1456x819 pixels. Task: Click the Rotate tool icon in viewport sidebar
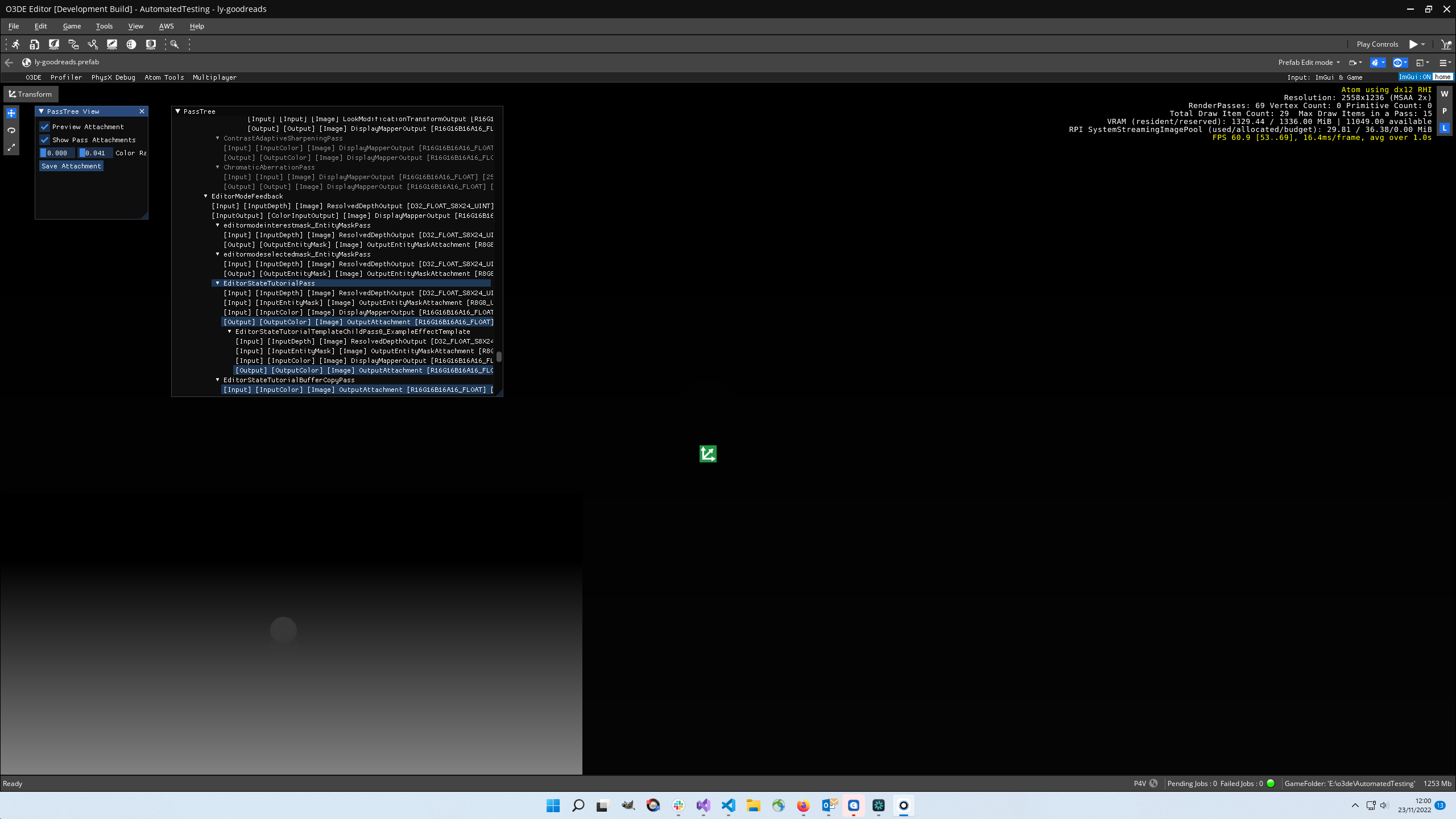pyautogui.click(x=11, y=130)
